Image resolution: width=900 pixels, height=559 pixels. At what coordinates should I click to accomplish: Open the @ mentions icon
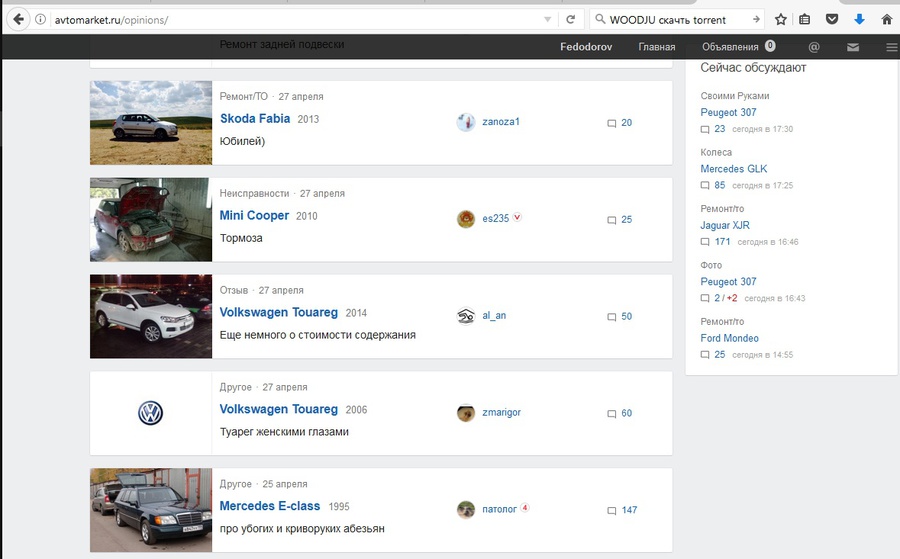814,47
